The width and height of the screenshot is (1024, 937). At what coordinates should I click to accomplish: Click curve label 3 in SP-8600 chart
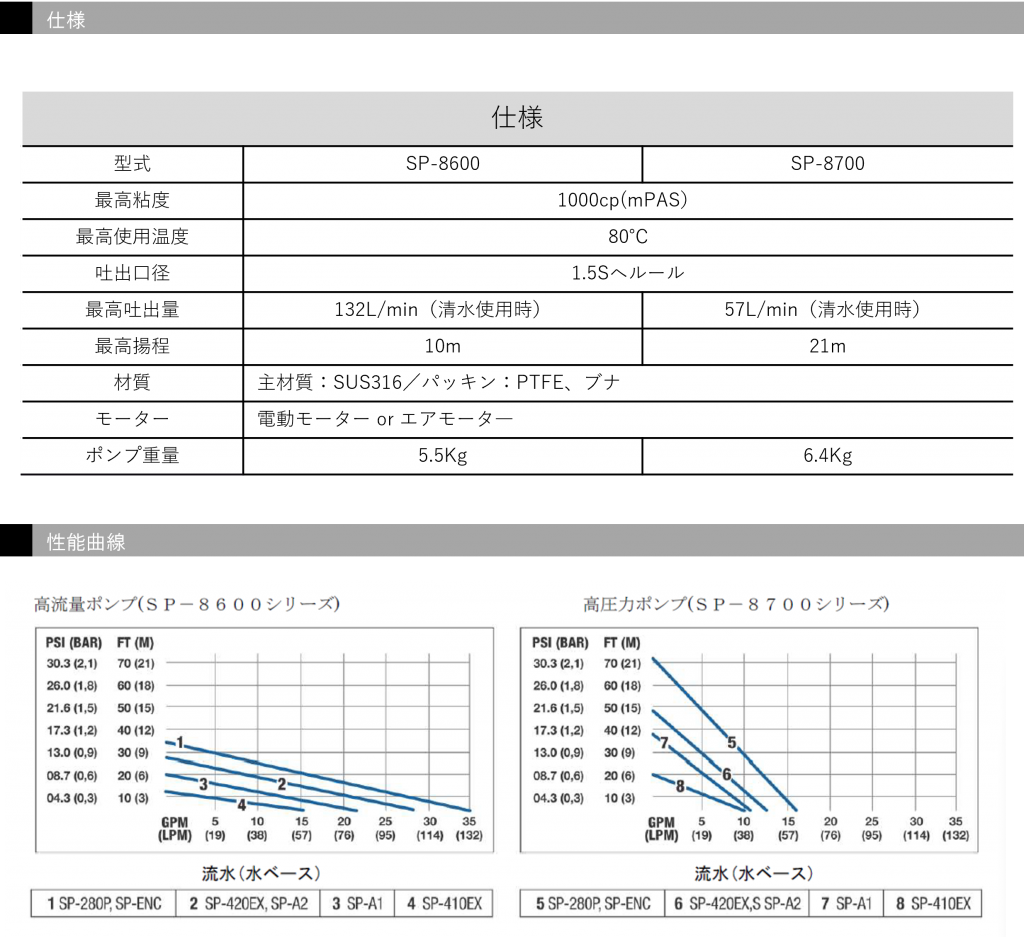click(203, 784)
